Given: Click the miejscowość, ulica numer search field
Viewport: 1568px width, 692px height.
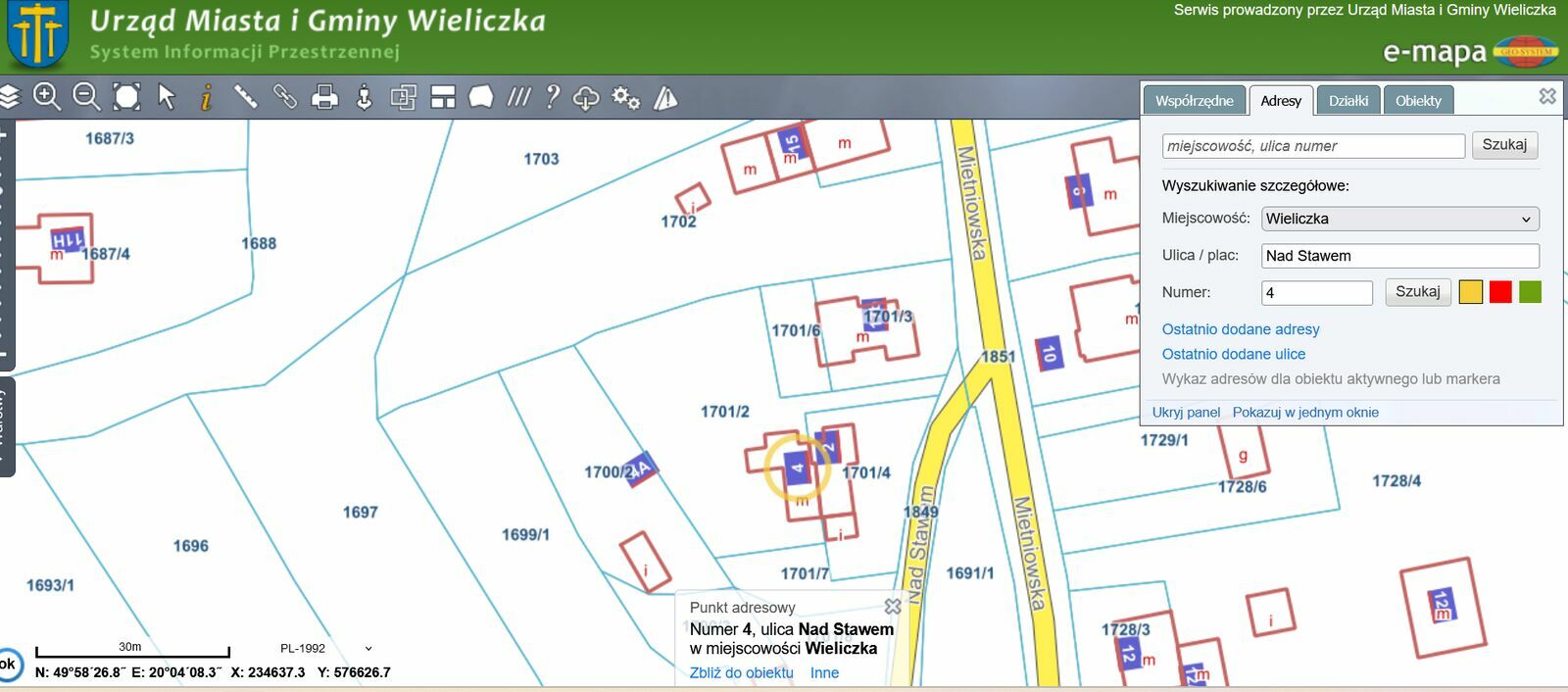Looking at the screenshot, I should (1313, 146).
